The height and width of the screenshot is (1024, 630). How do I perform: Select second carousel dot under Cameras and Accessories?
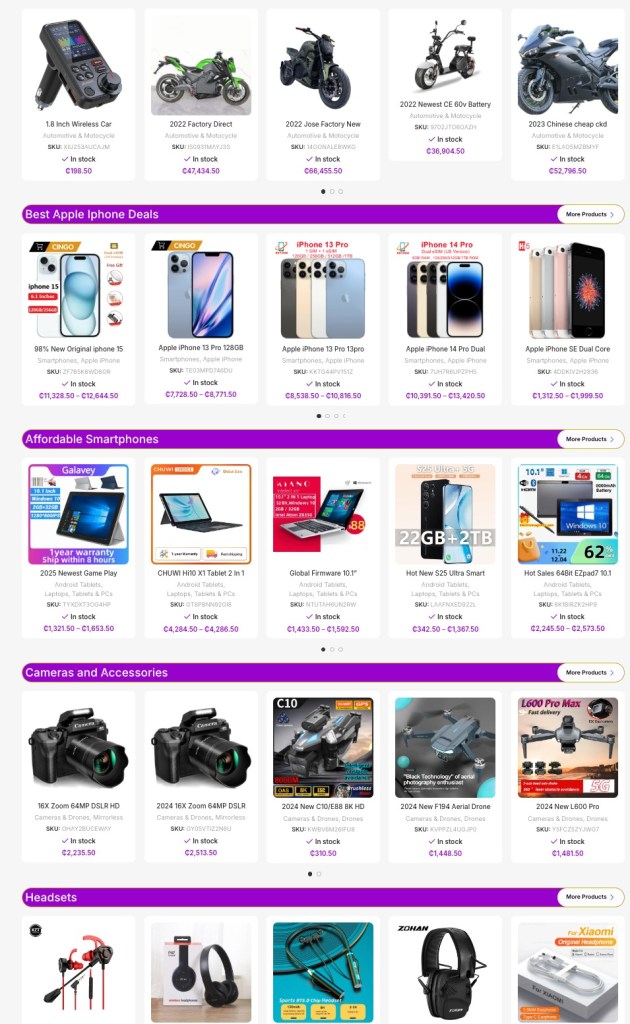(x=319, y=874)
